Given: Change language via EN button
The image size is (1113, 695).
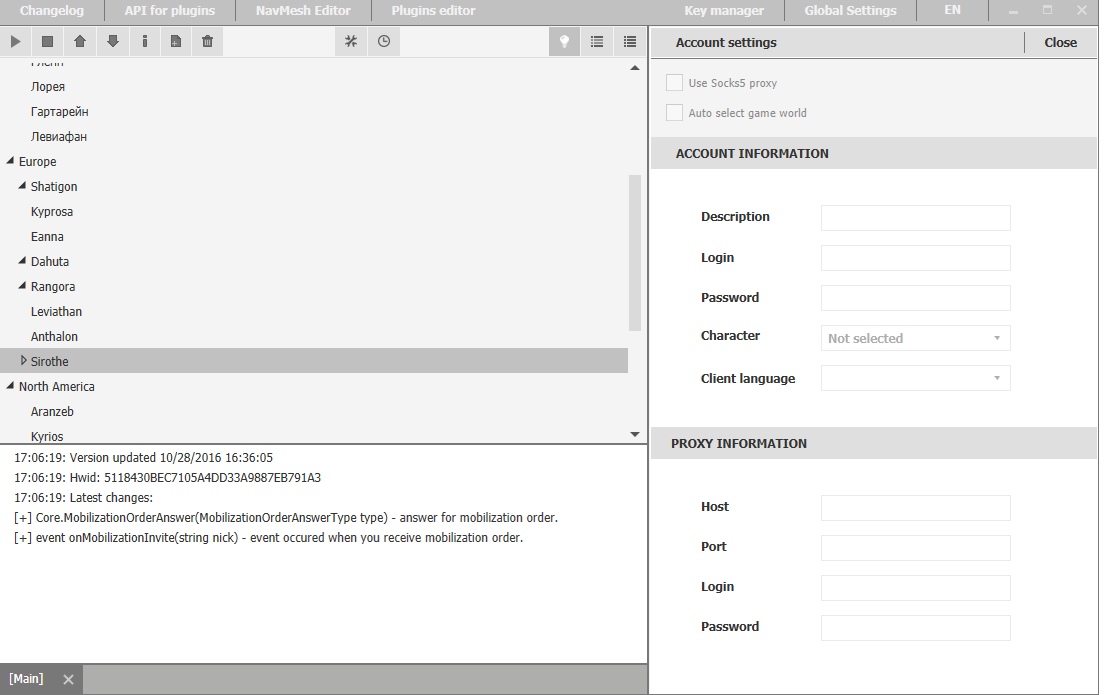Looking at the screenshot, I should point(953,11).
